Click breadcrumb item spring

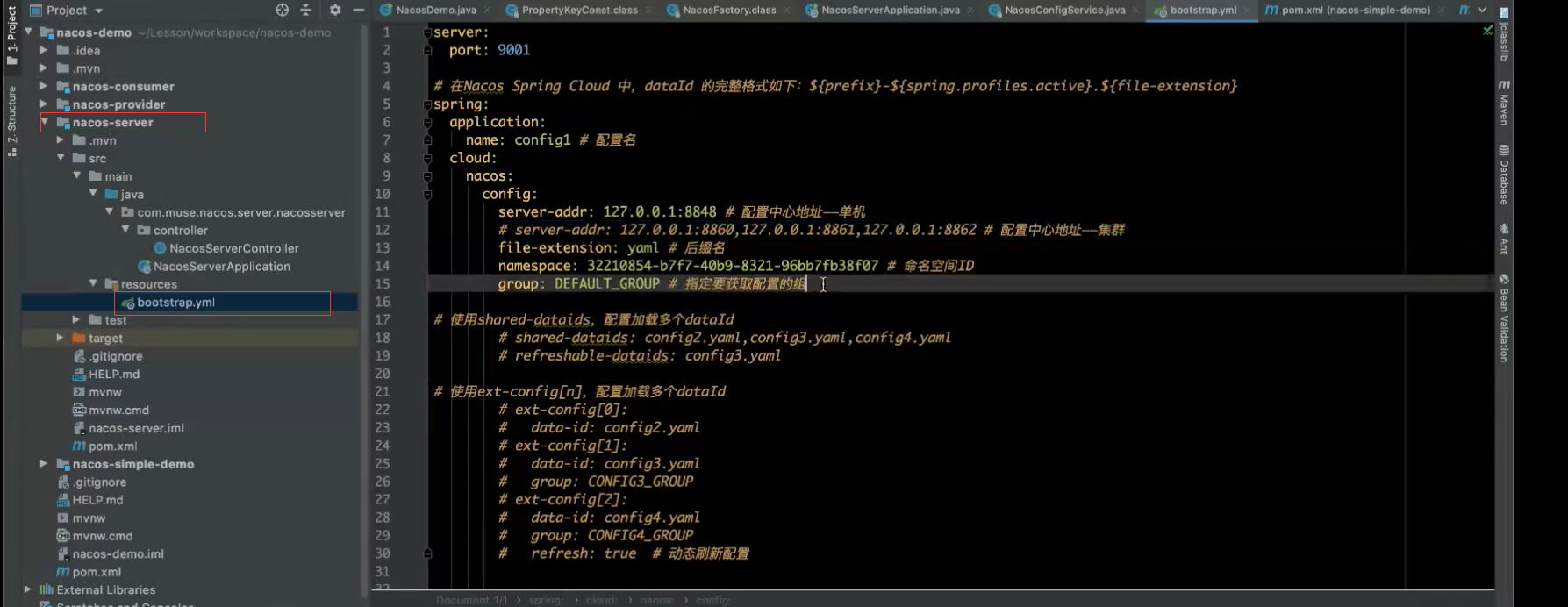tap(545, 600)
